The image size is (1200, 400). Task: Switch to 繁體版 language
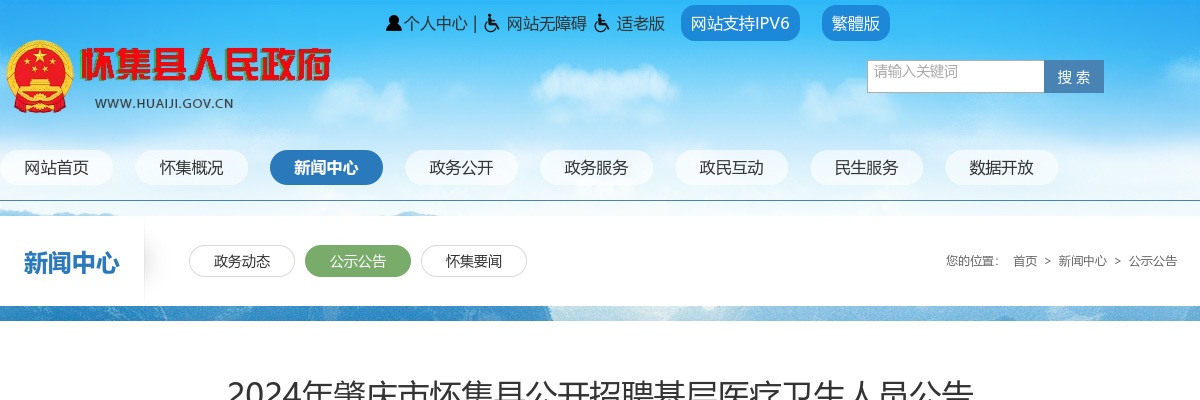pyautogui.click(x=856, y=23)
